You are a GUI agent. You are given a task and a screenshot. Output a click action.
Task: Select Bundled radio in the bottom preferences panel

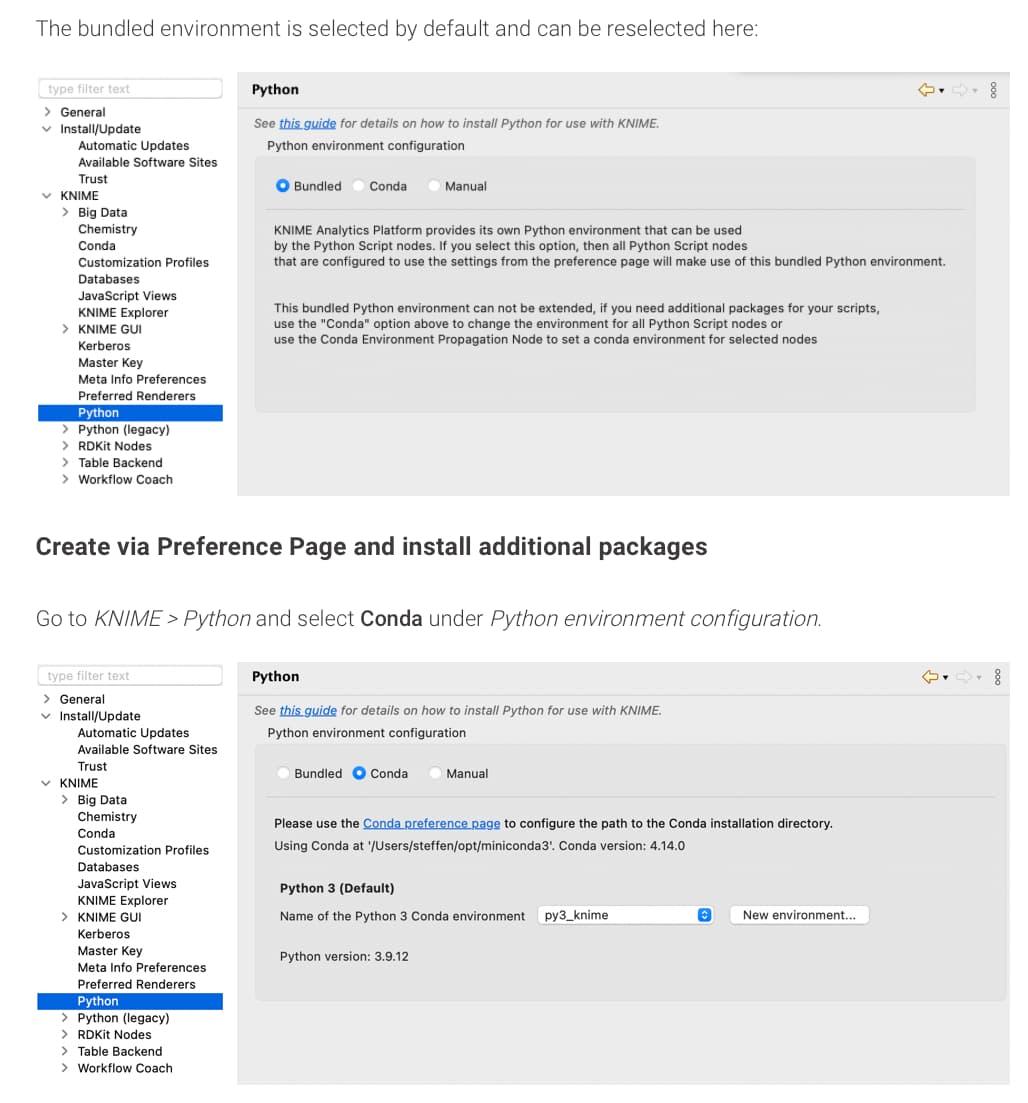coord(283,773)
